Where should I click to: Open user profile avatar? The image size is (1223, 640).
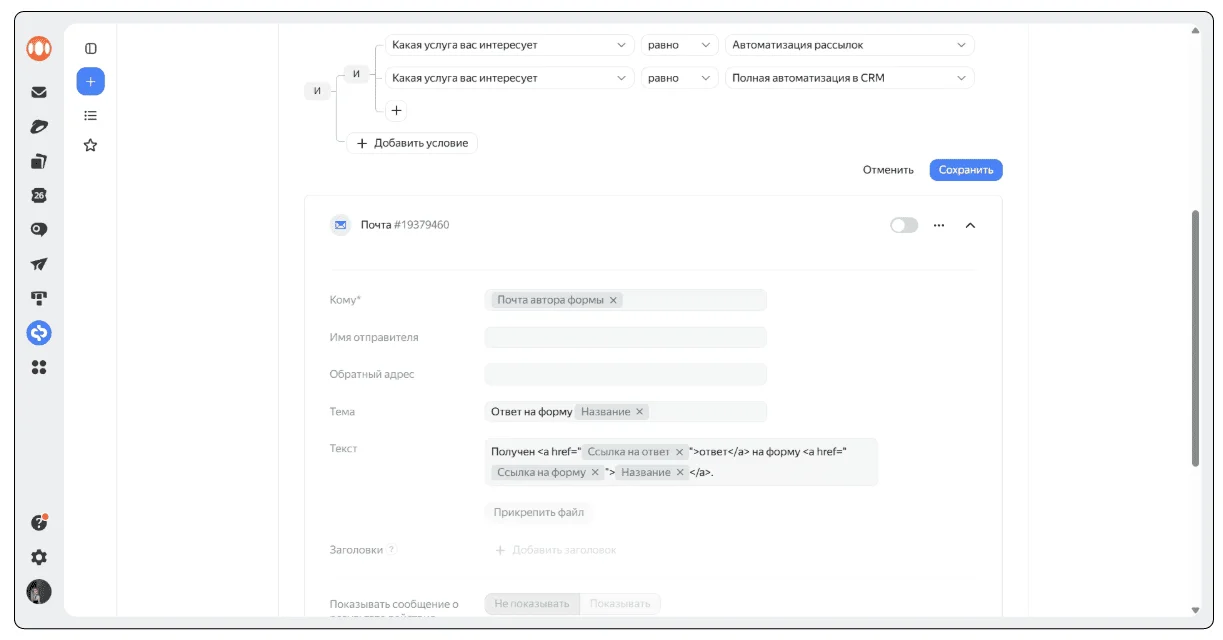39,591
